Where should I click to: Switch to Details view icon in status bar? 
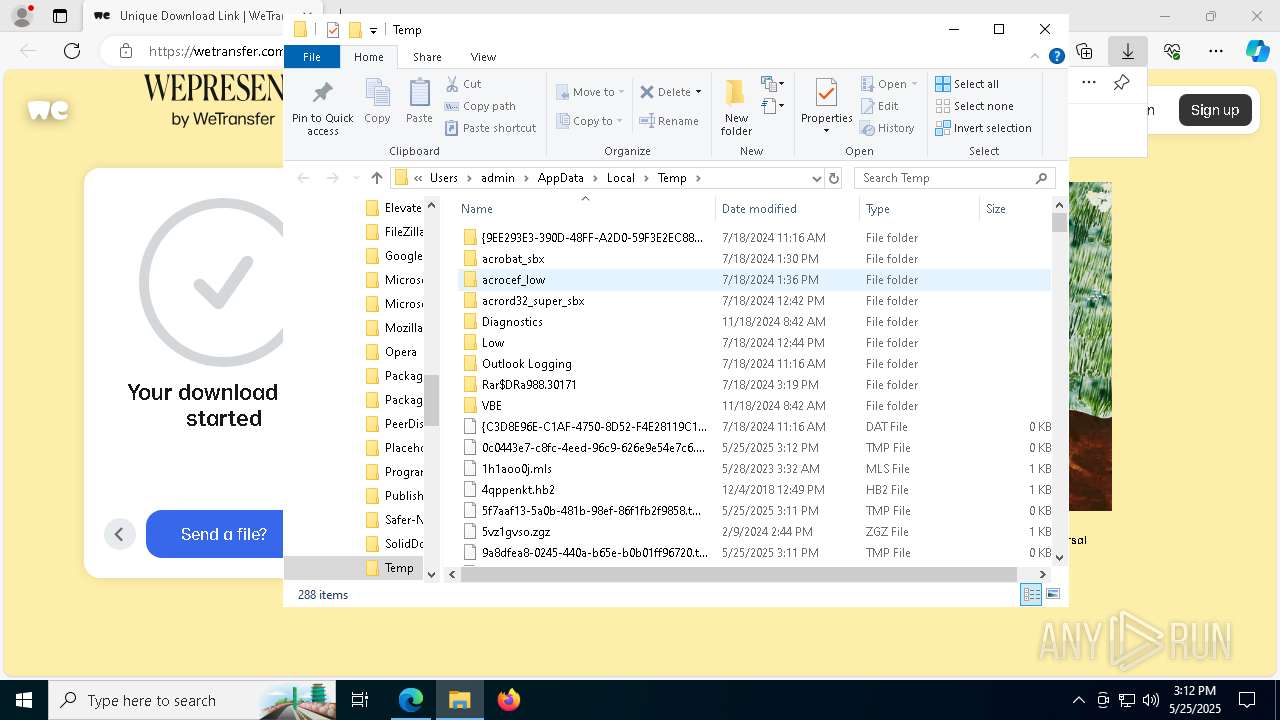[x=1031, y=594]
